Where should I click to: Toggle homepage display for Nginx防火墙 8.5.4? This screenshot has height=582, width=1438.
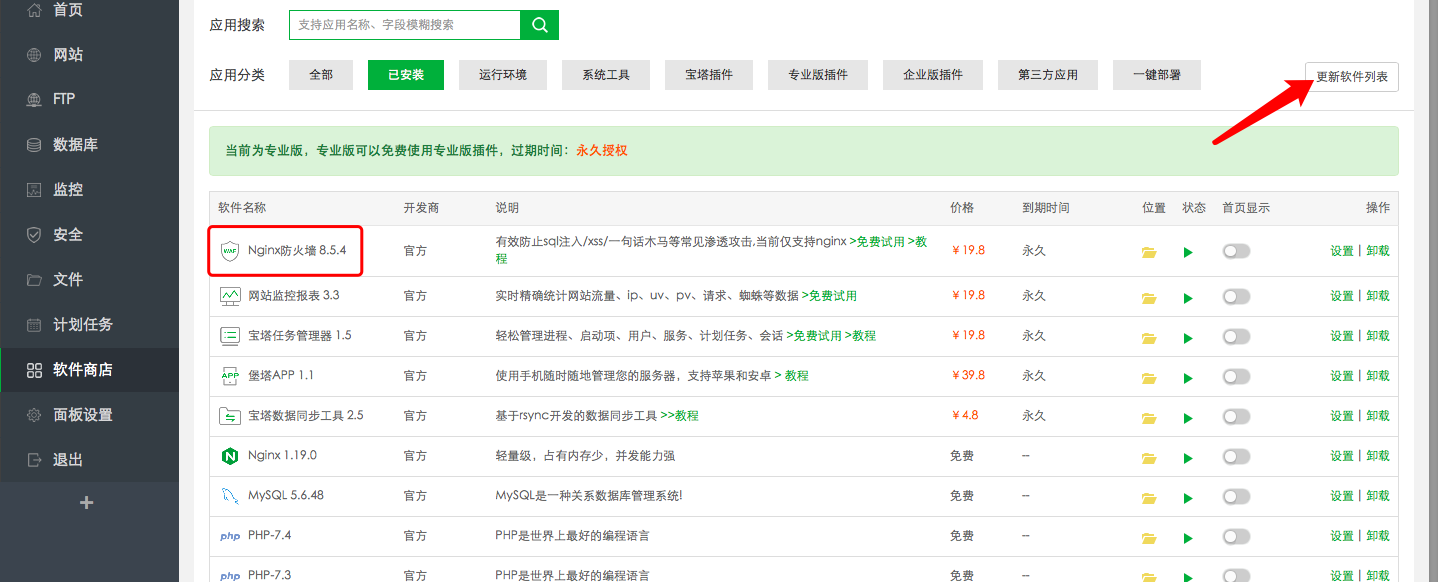1236,251
